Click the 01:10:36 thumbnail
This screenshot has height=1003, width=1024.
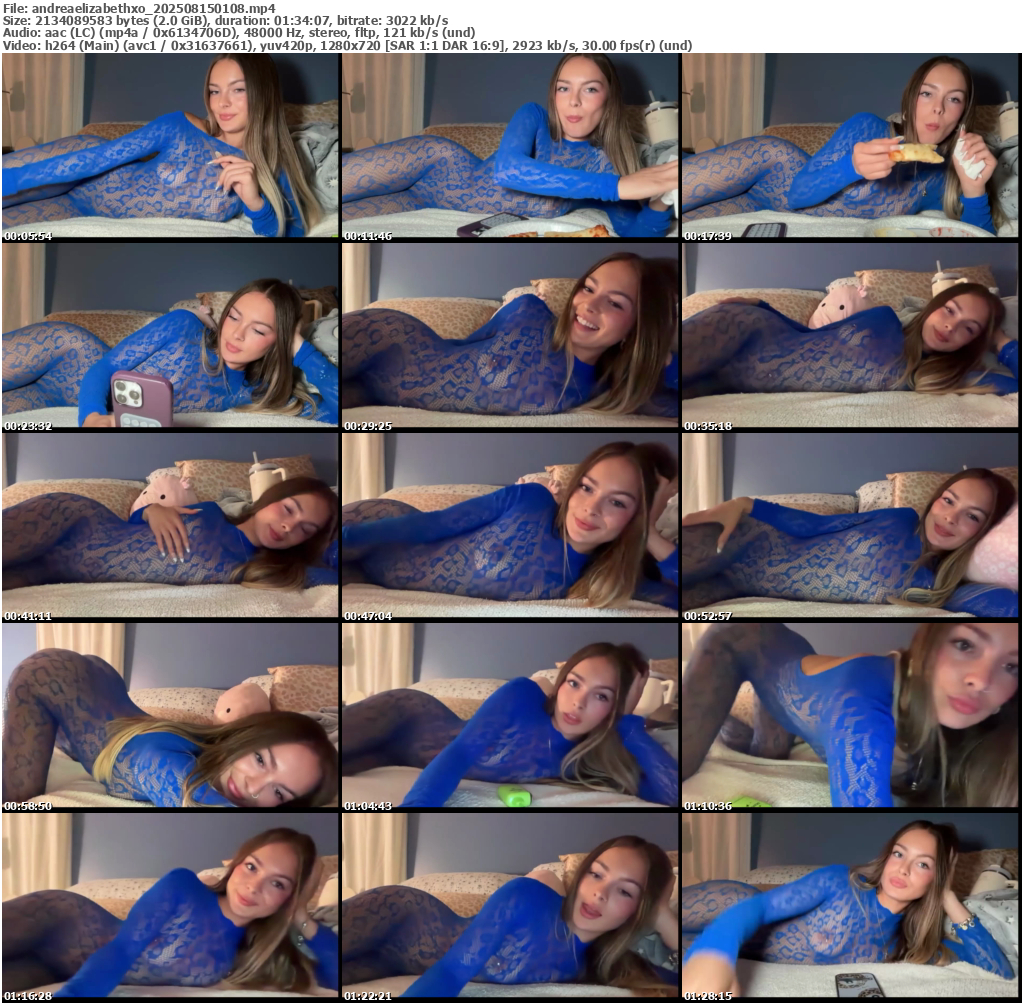click(x=850, y=716)
